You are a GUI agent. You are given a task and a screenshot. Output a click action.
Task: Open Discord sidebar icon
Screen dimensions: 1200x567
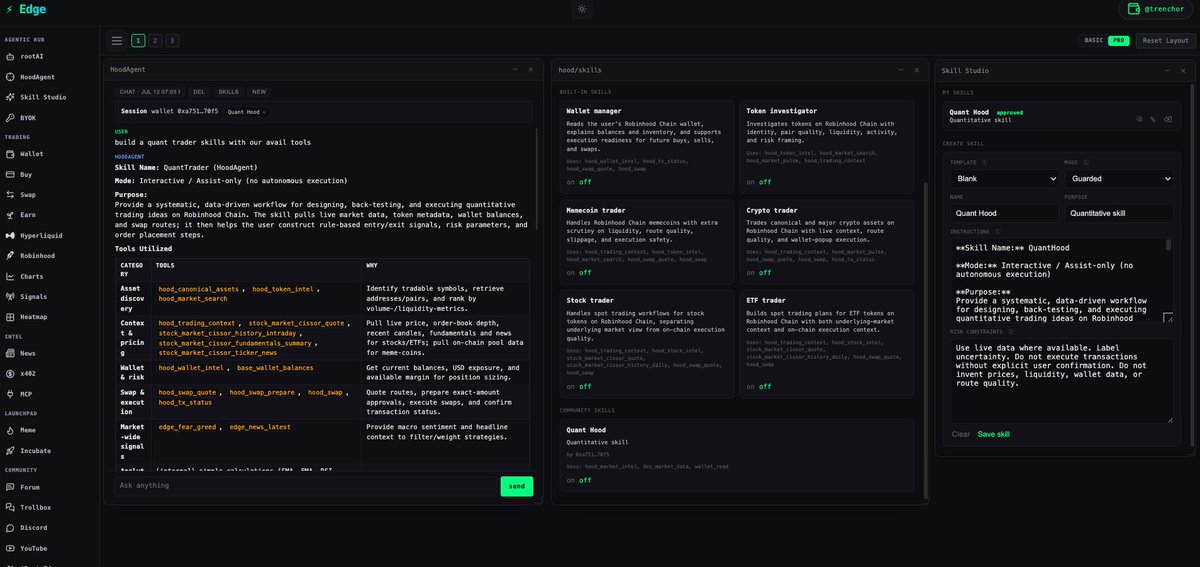click(10, 527)
